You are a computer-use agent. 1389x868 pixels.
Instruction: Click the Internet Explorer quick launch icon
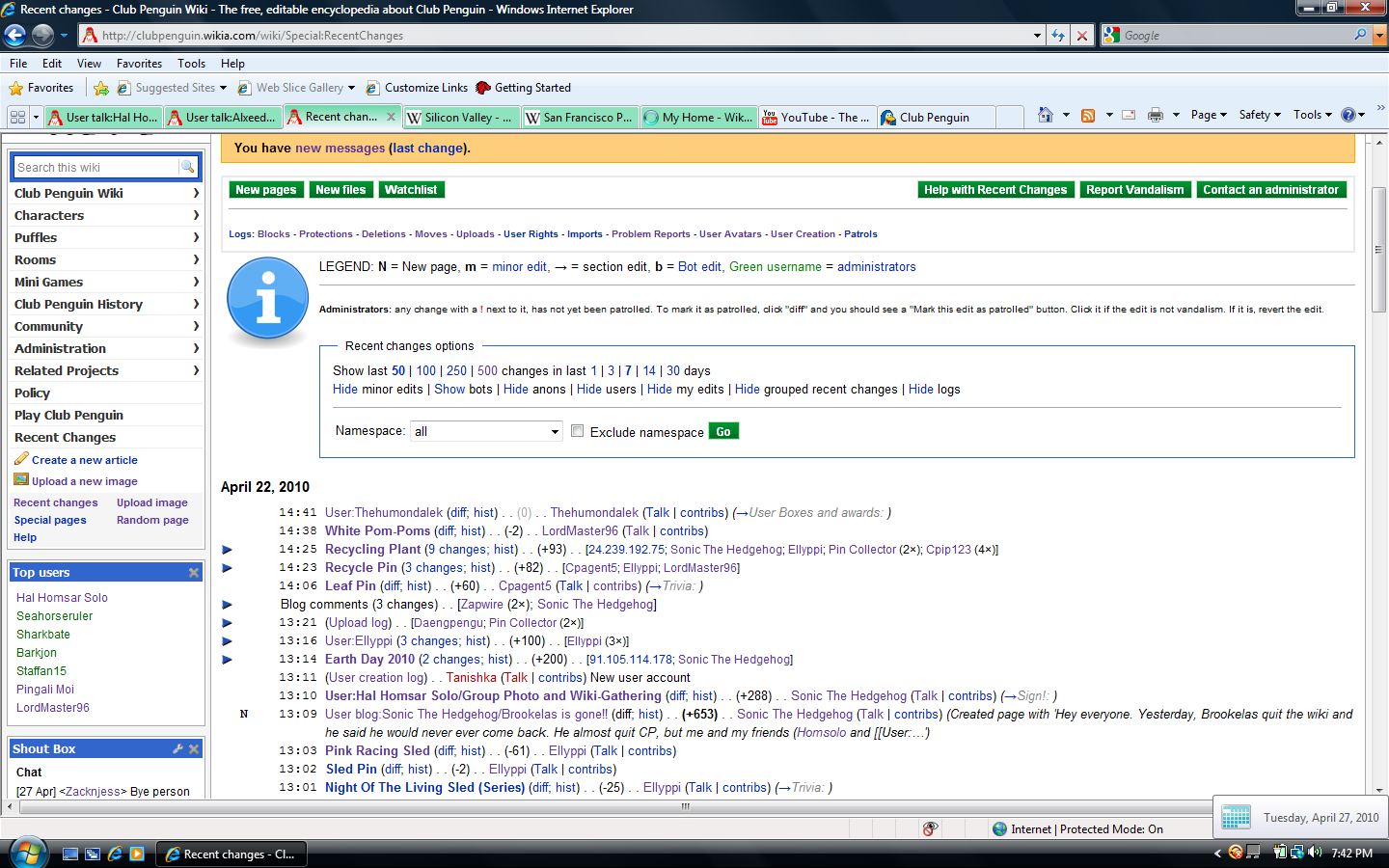click(x=115, y=854)
